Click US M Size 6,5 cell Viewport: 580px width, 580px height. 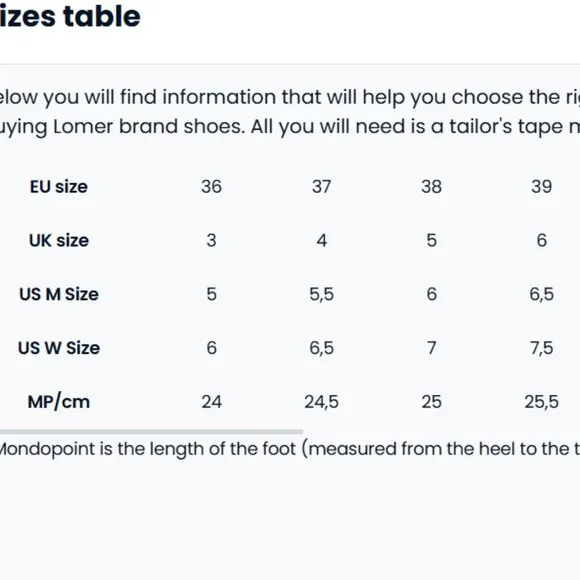(542, 294)
